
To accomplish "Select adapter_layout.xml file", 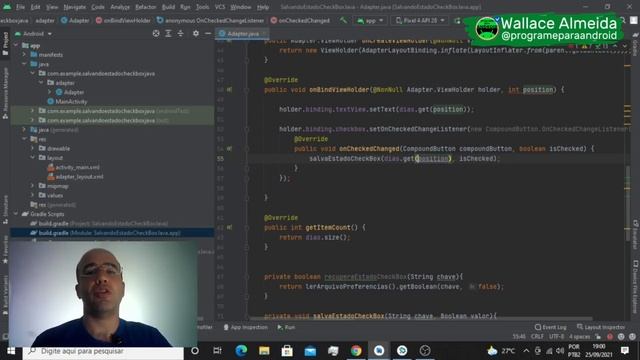I will (76, 177).
